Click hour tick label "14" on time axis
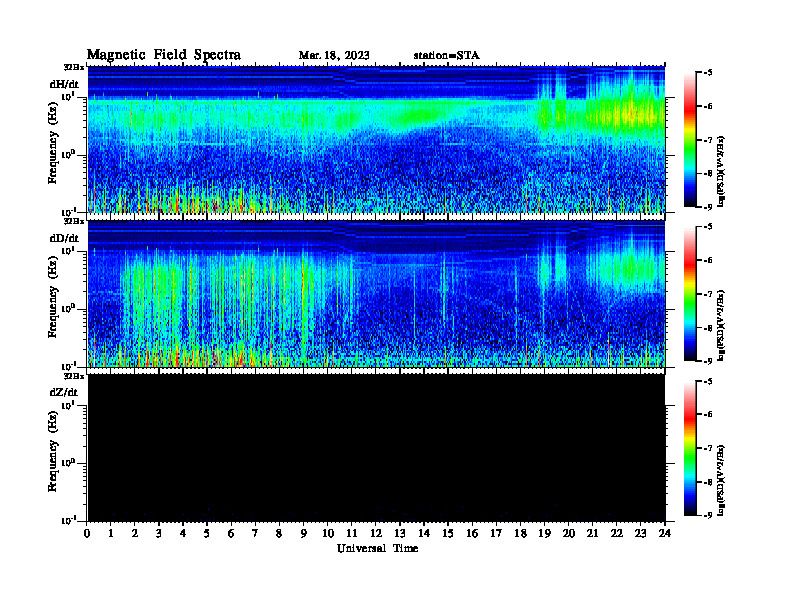 [424, 534]
